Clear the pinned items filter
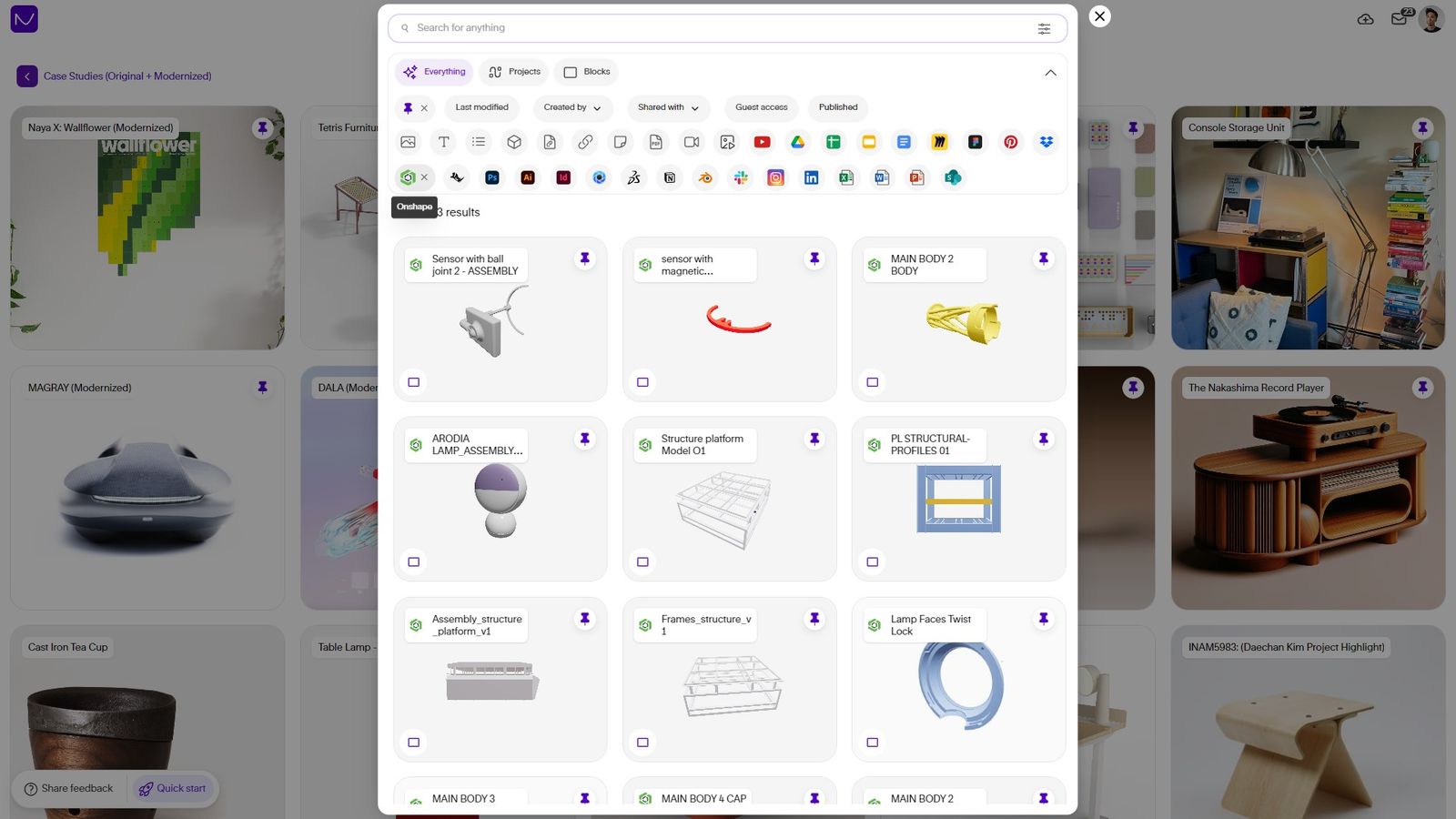 (x=424, y=107)
